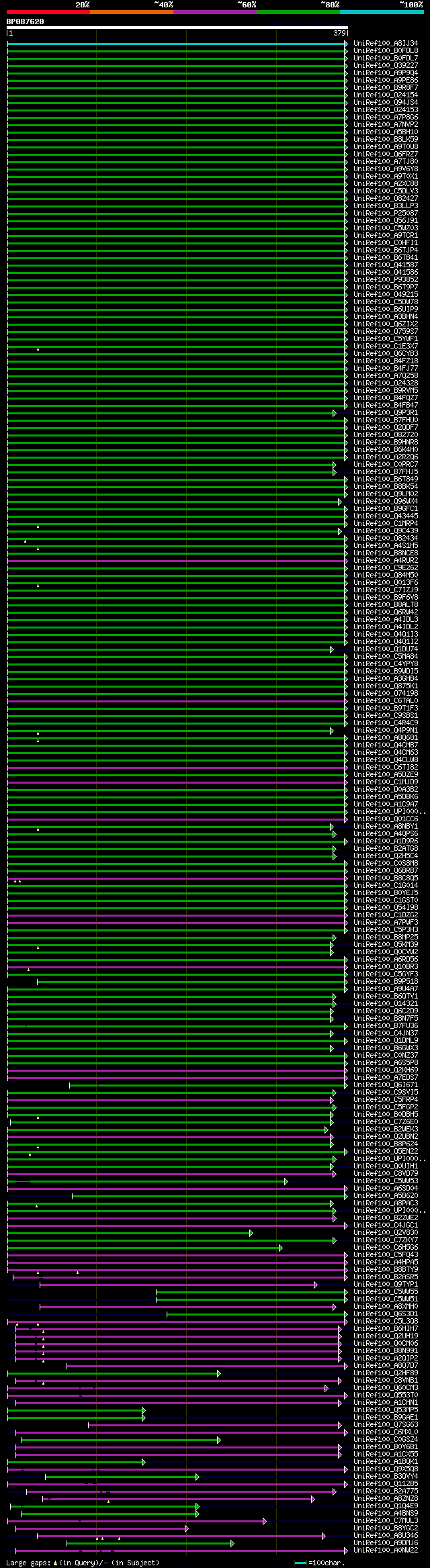Select hit label UniRef100_A0NW22
The height and width of the screenshot is (1568, 430).
tap(386, 1551)
